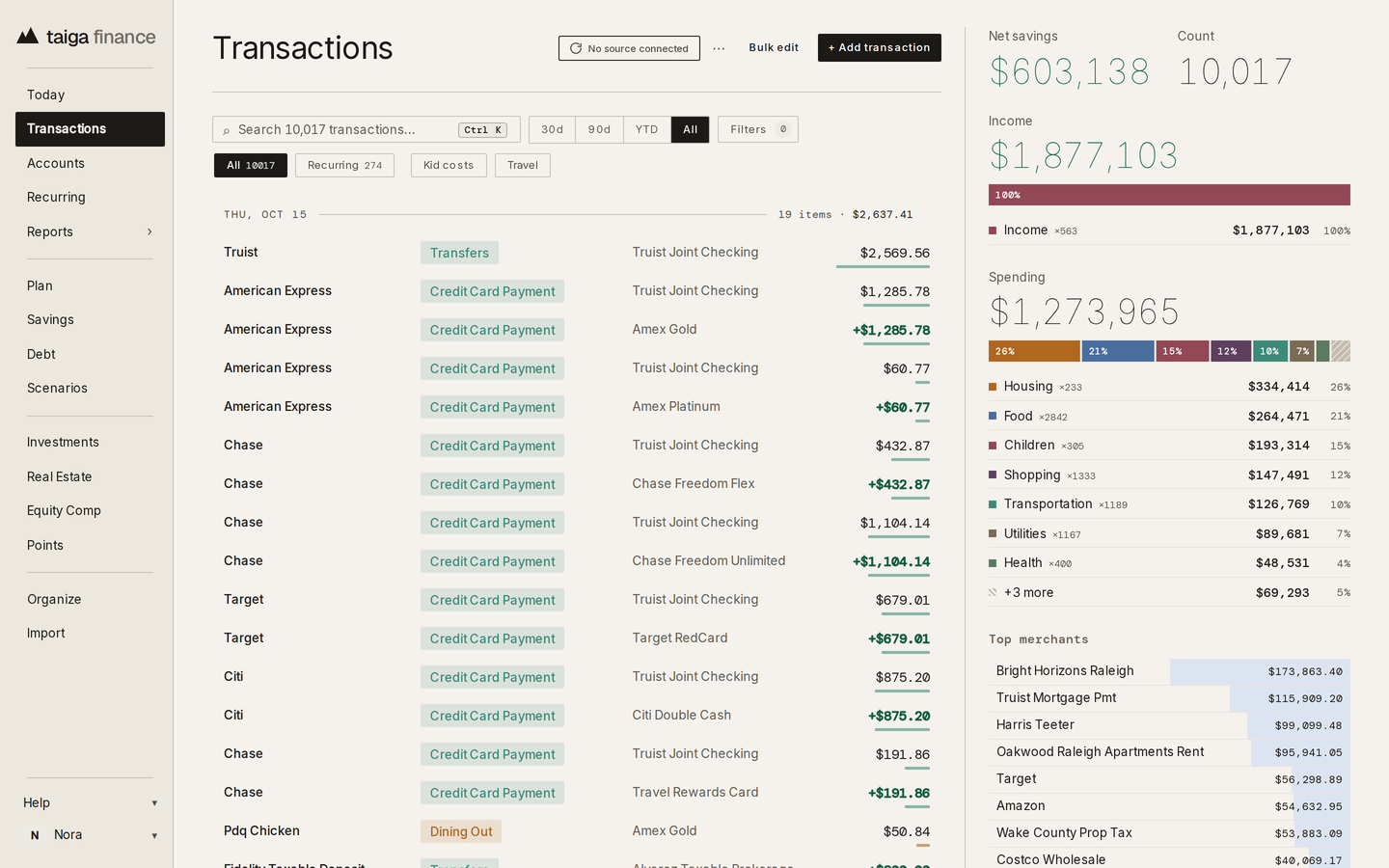Toggle the Travel filter chip

(x=523, y=165)
